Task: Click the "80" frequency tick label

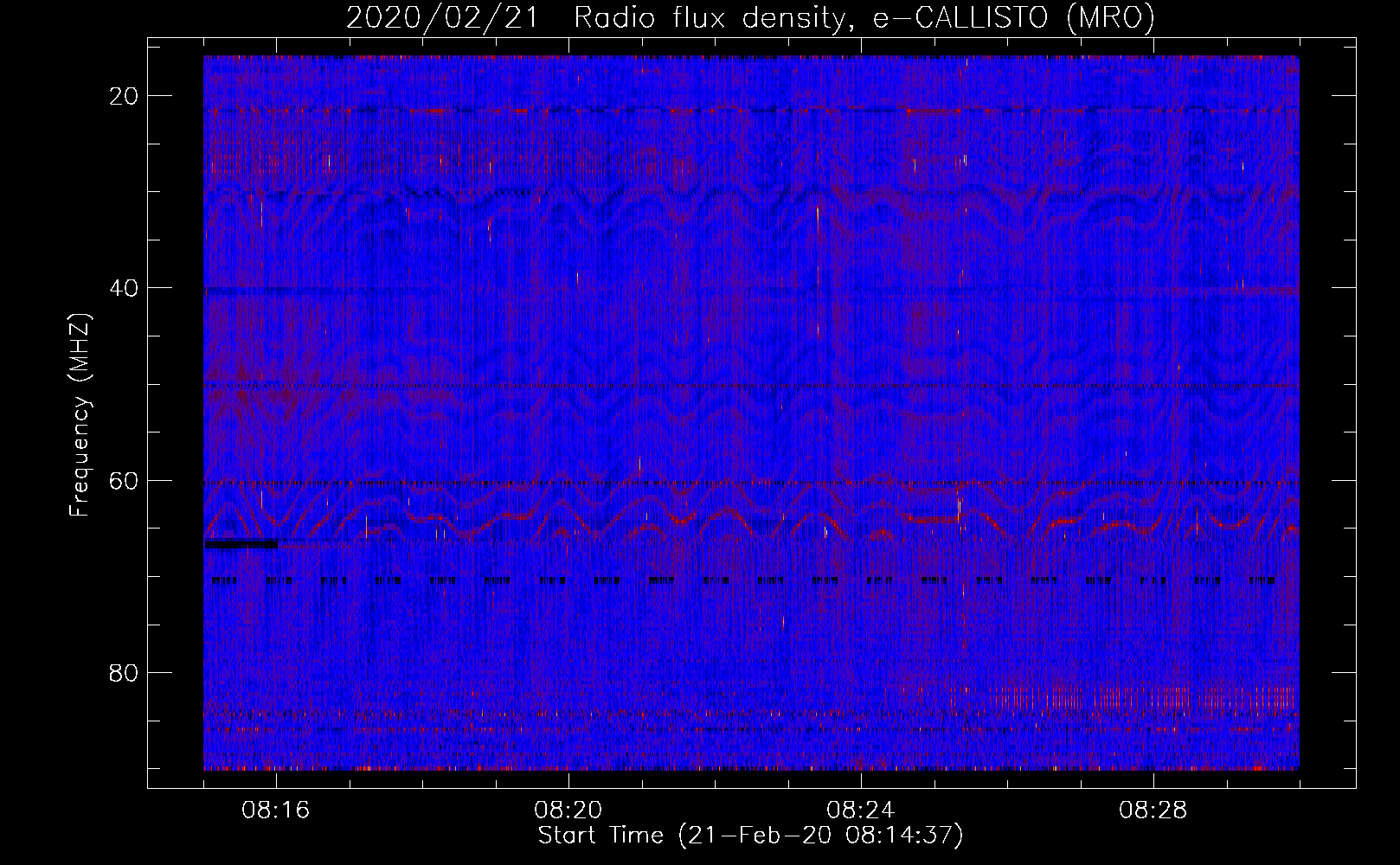Action: click(125, 672)
